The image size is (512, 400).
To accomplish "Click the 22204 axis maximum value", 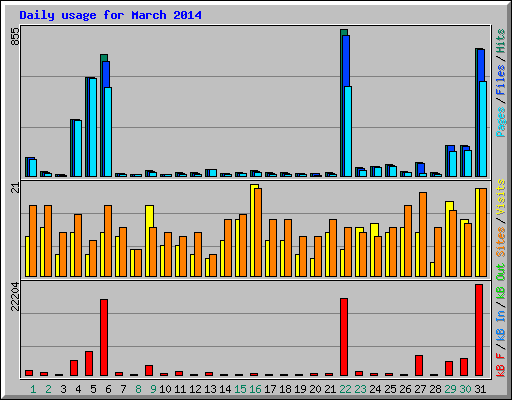I will 15,296.
